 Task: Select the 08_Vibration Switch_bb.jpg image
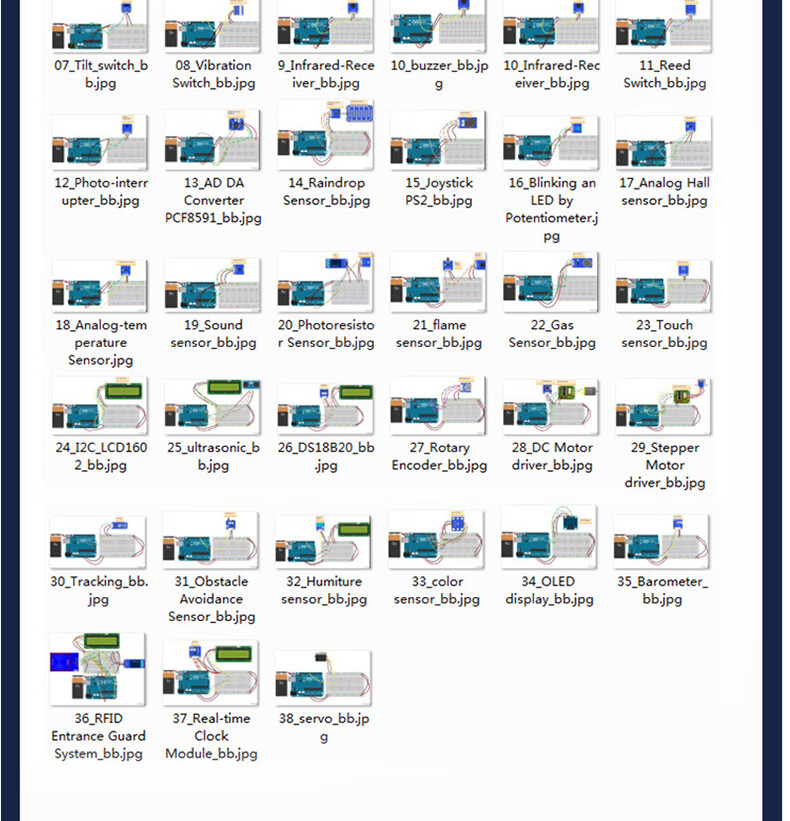pyautogui.click(x=213, y=26)
